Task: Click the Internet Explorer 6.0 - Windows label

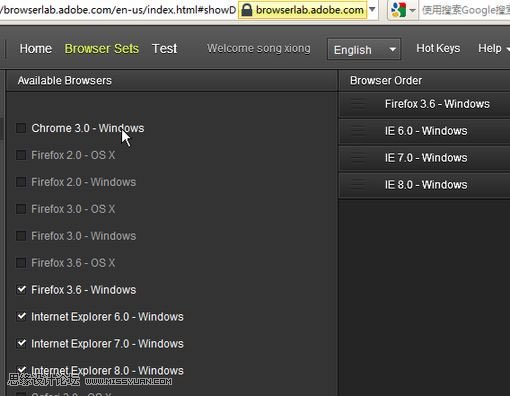Action: 107,317
